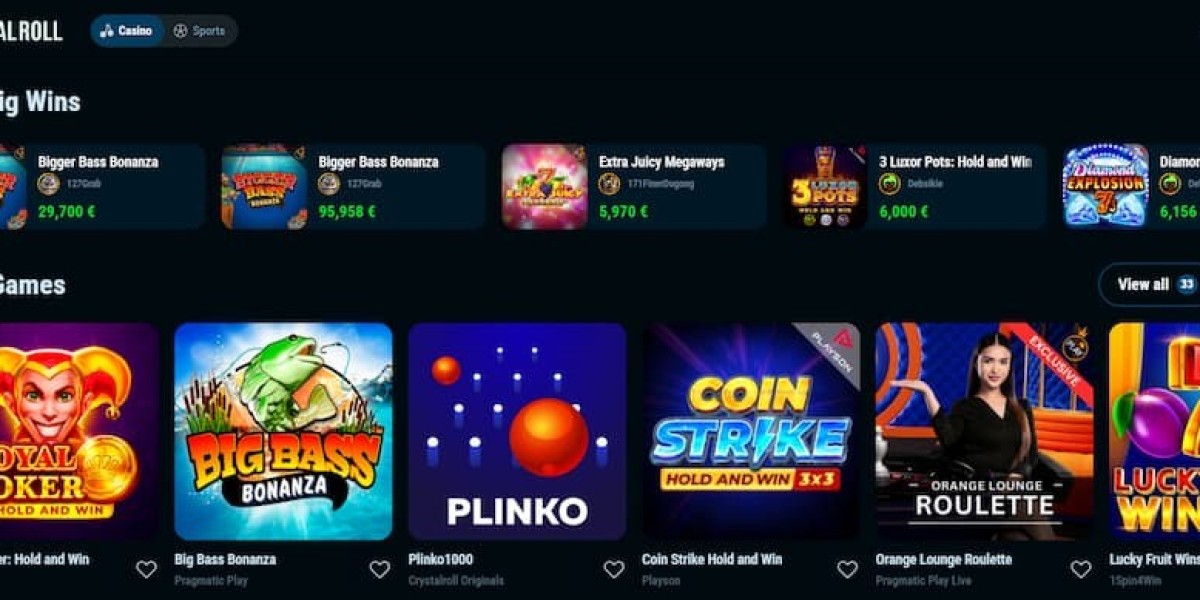Switch to the Sports tab

(x=199, y=31)
